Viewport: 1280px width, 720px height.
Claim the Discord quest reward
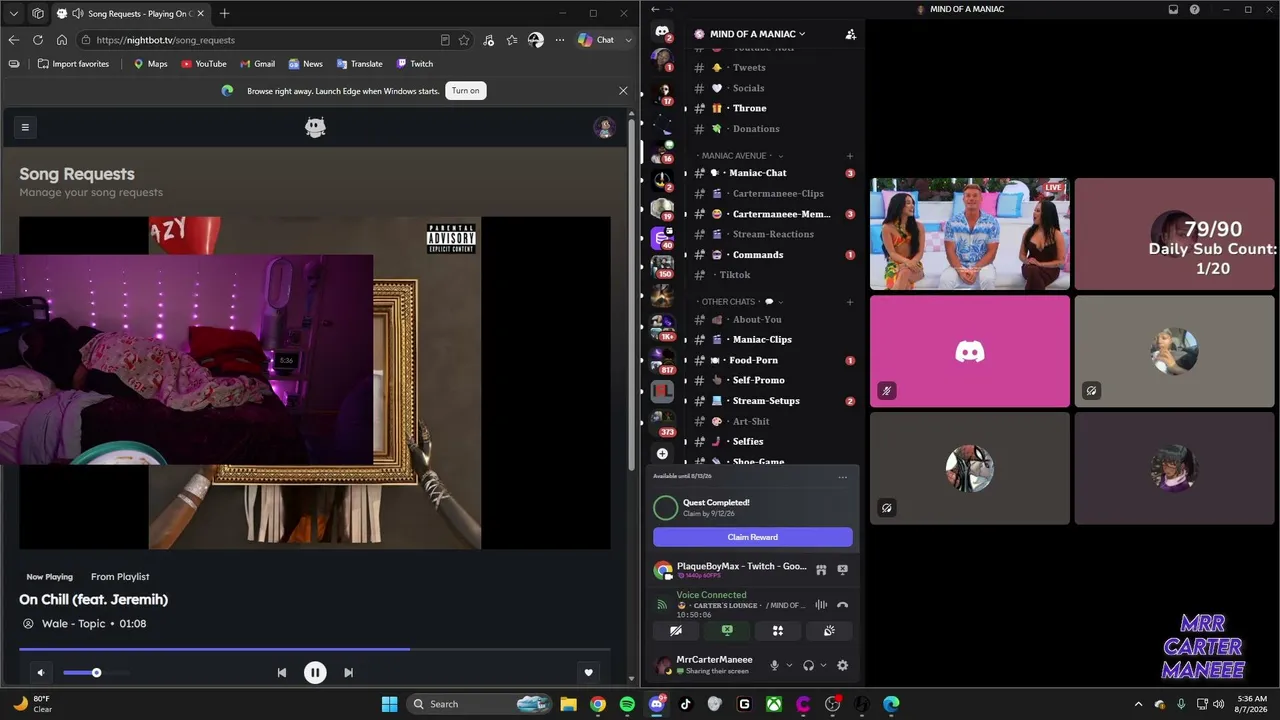coord(753,537)
